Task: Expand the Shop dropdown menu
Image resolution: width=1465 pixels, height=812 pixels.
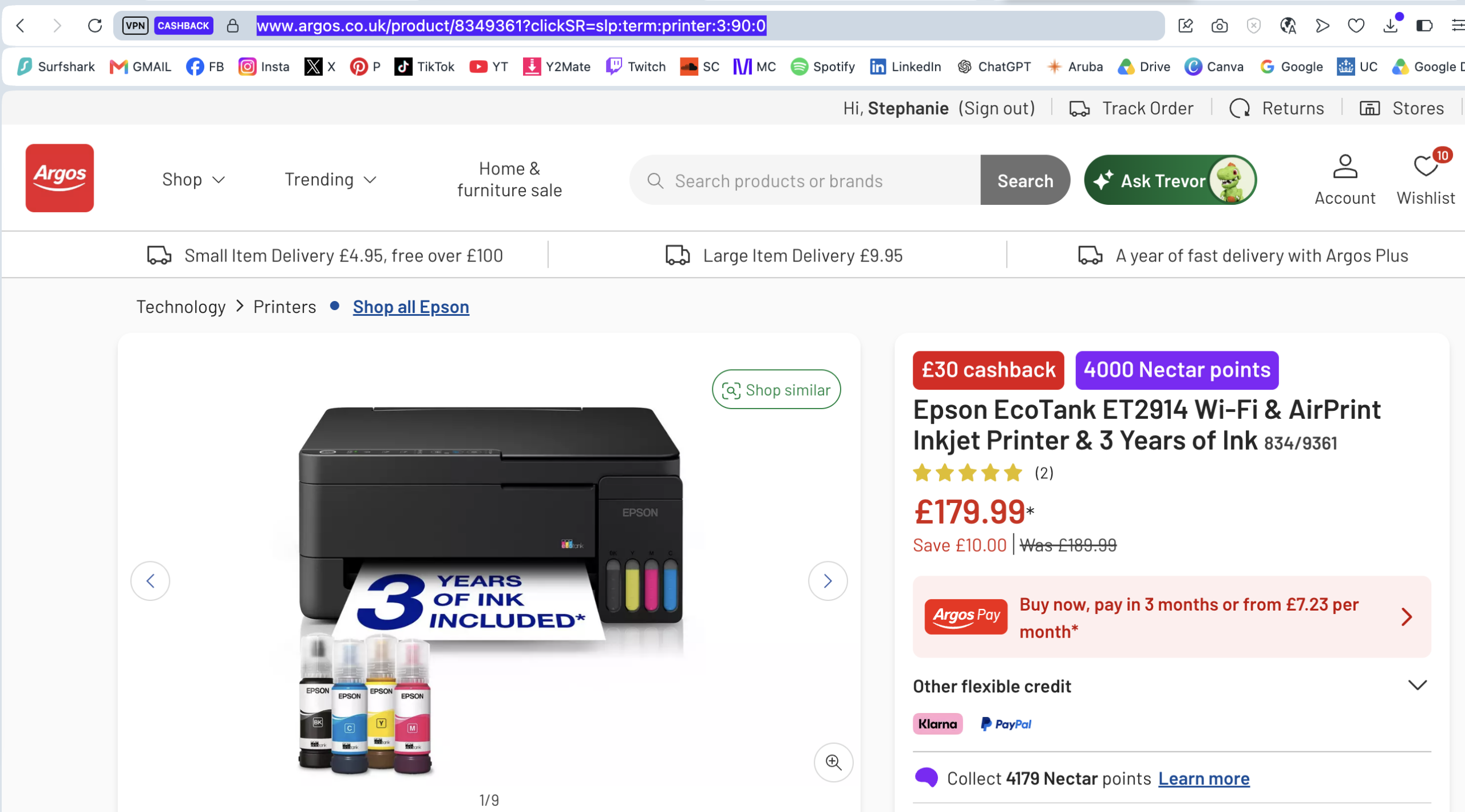Action: [x=193, y=180]
